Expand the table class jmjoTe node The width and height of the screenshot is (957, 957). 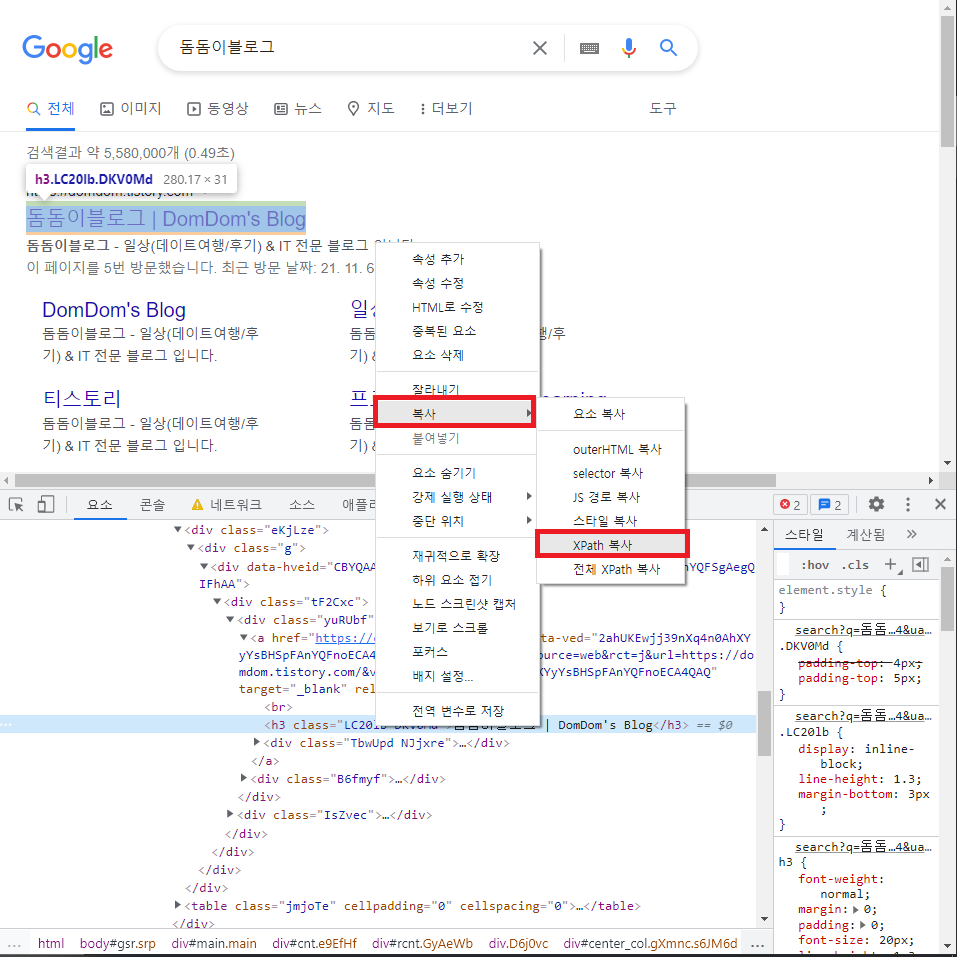pyautogui.click(x=178, y=905)
